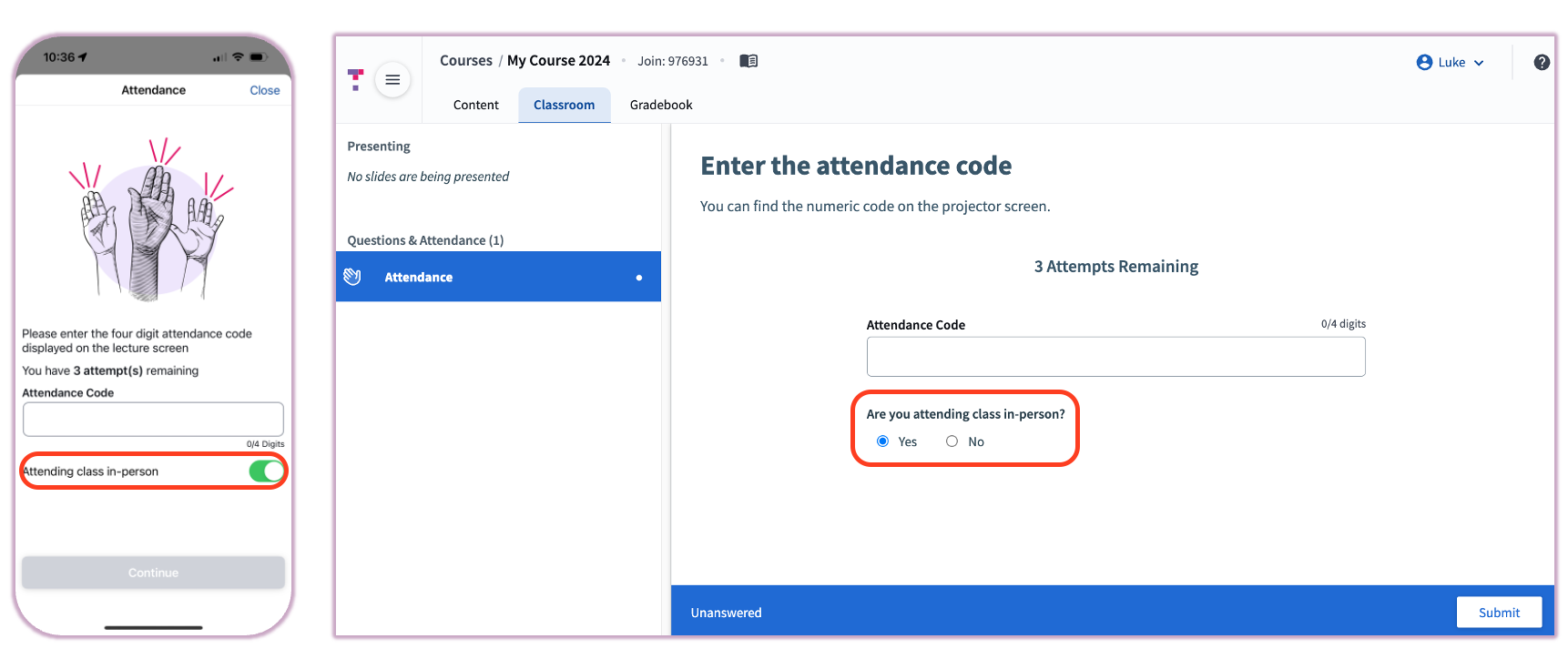This screenshot has width=1568, height=659.
Task: Tap Close on the mobile Attendance screen
Action: click(264, 90)
